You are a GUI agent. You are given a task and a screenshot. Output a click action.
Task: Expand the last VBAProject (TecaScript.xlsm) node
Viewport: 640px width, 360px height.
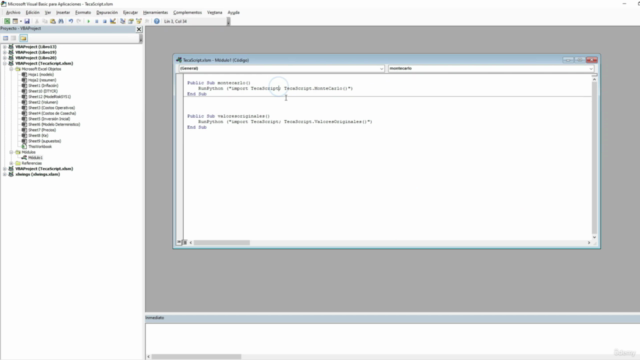(x=5, y=169)
